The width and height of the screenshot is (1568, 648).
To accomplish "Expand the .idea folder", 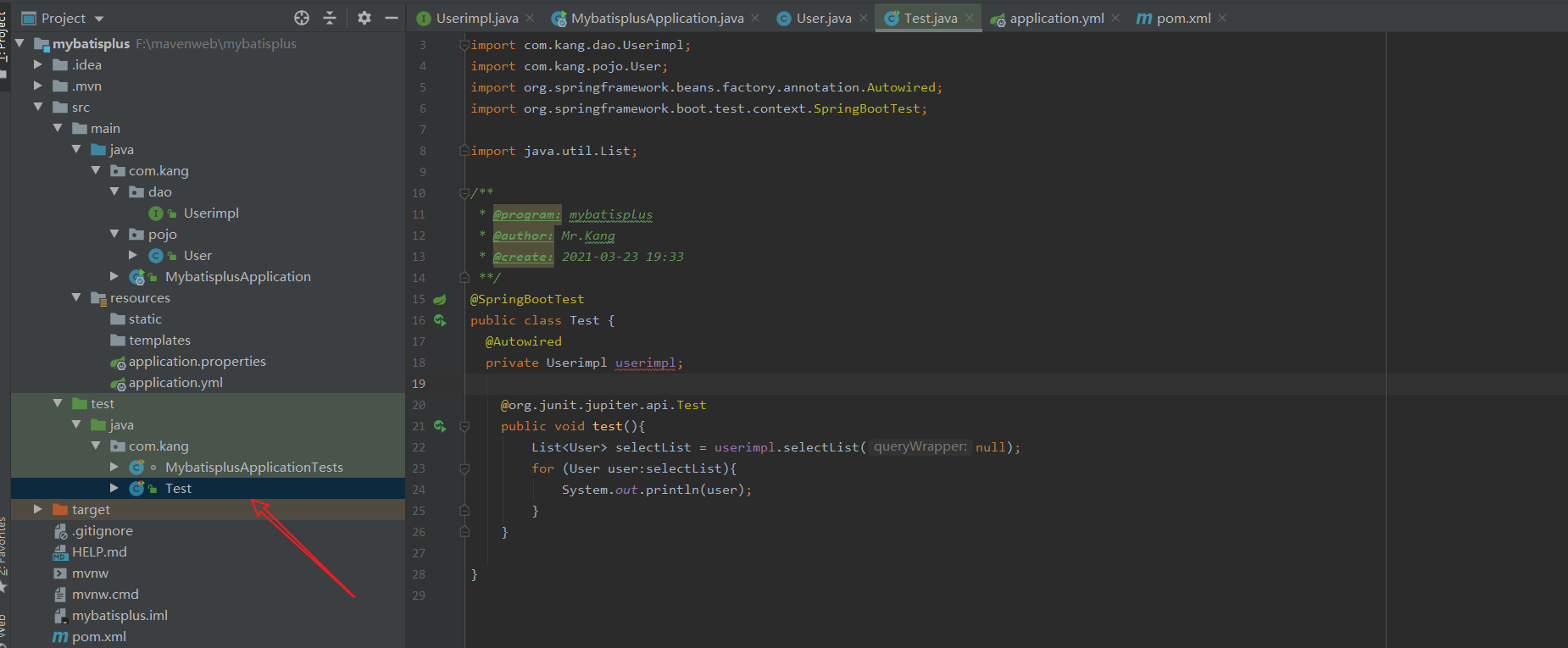I will (x=37, y=64).
